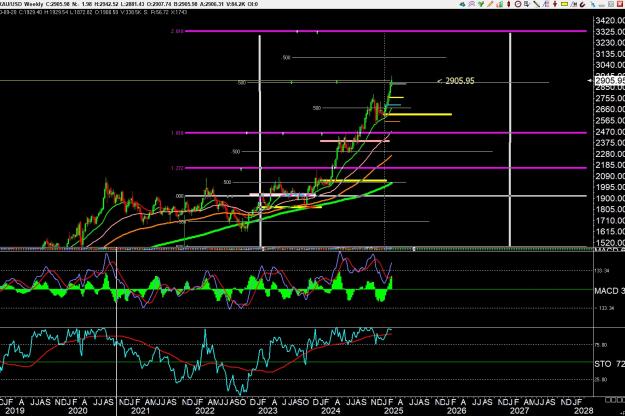Click the 2023 year label on time axis
This screenshot has height=416, width=625.
(267, 411)
